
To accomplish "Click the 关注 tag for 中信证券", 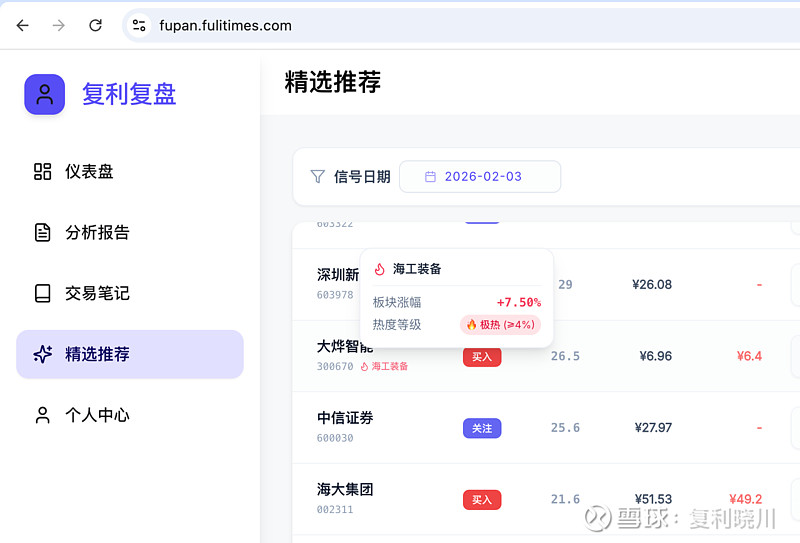I will point(482,428).
